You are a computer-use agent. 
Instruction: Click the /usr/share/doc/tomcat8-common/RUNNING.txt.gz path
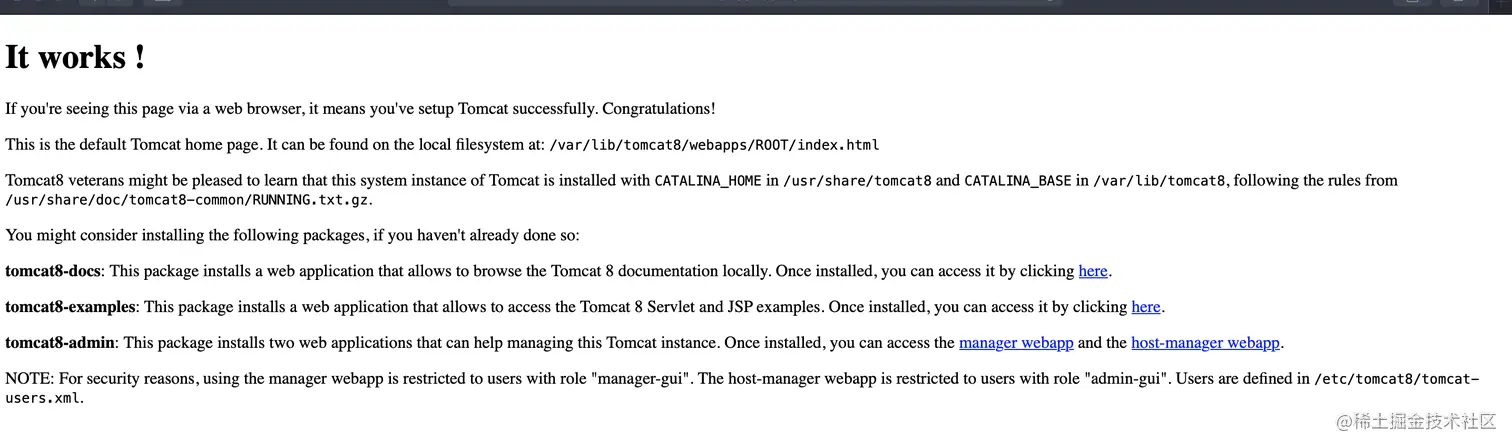[x=187, y=199]
